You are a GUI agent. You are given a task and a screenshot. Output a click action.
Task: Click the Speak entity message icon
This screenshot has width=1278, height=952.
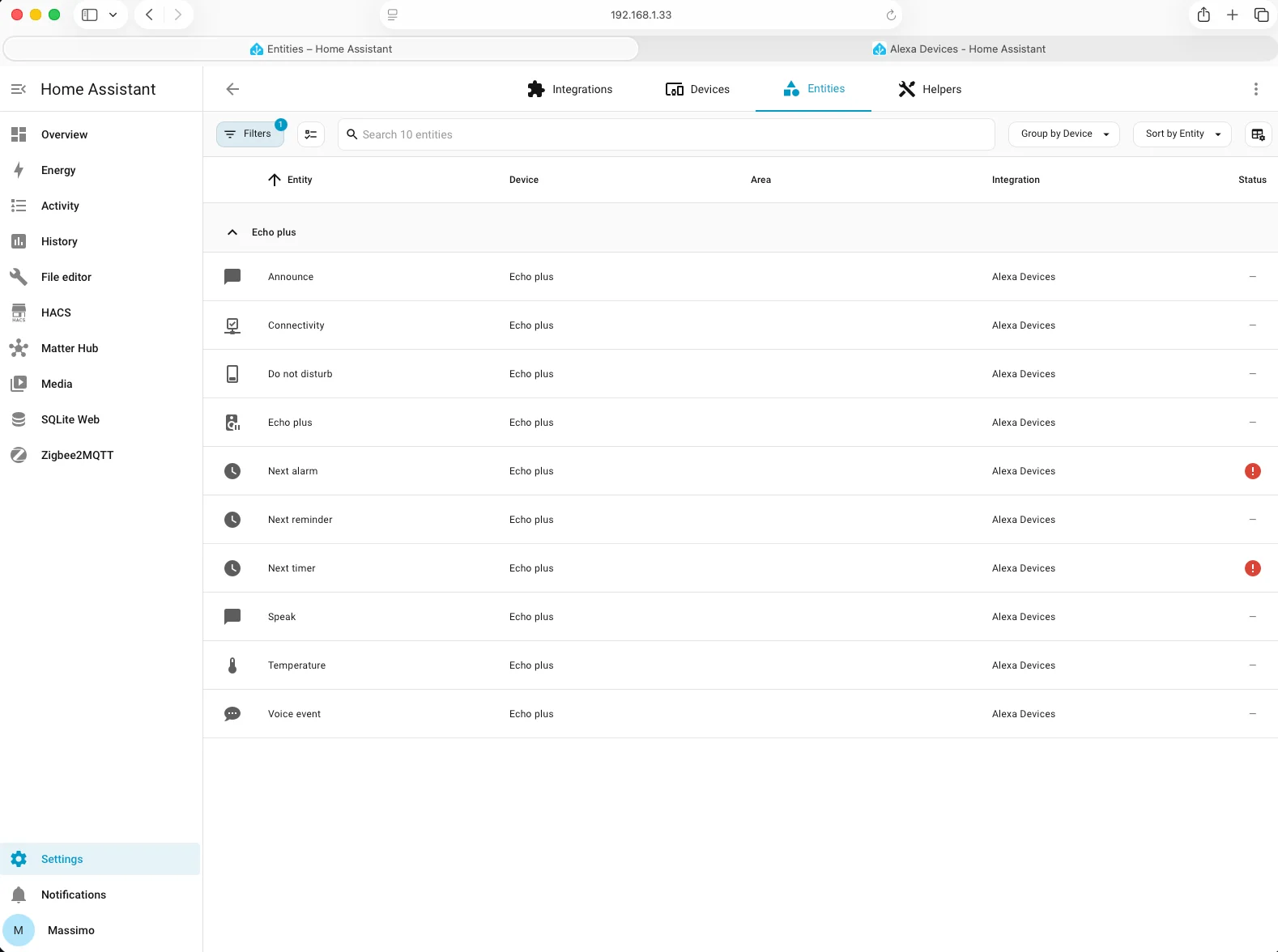[232, 617]
